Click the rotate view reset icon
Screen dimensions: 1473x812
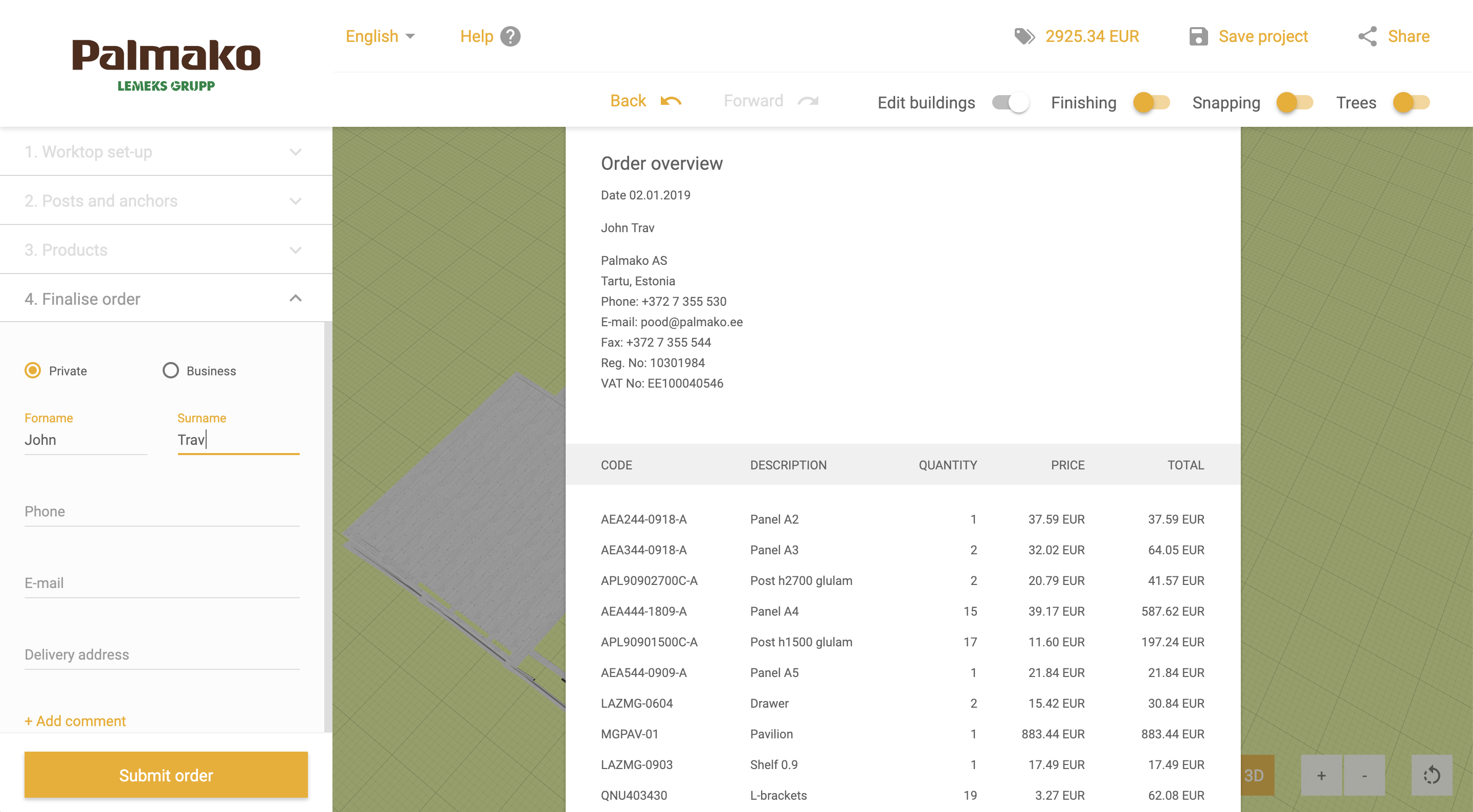[1431, 775]
